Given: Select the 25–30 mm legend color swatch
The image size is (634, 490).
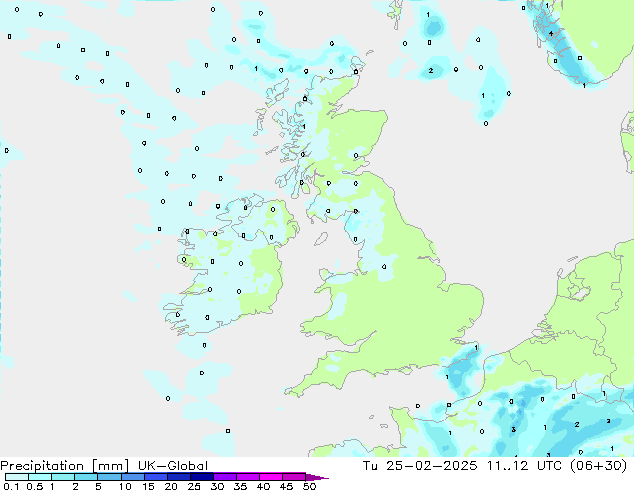Looking at the screenshot, I should tap(201, 477).
